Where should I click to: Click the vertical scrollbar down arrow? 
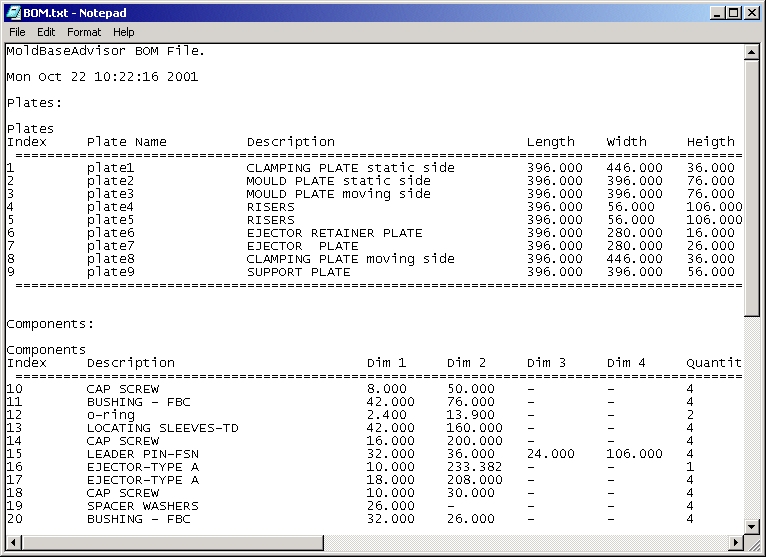click(751, 526)
